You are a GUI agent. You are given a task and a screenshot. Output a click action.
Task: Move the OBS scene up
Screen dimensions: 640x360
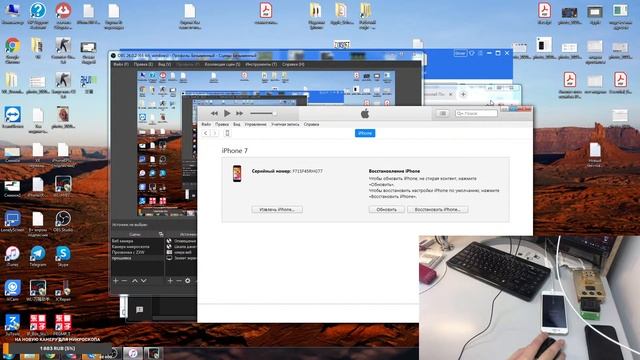135,281
